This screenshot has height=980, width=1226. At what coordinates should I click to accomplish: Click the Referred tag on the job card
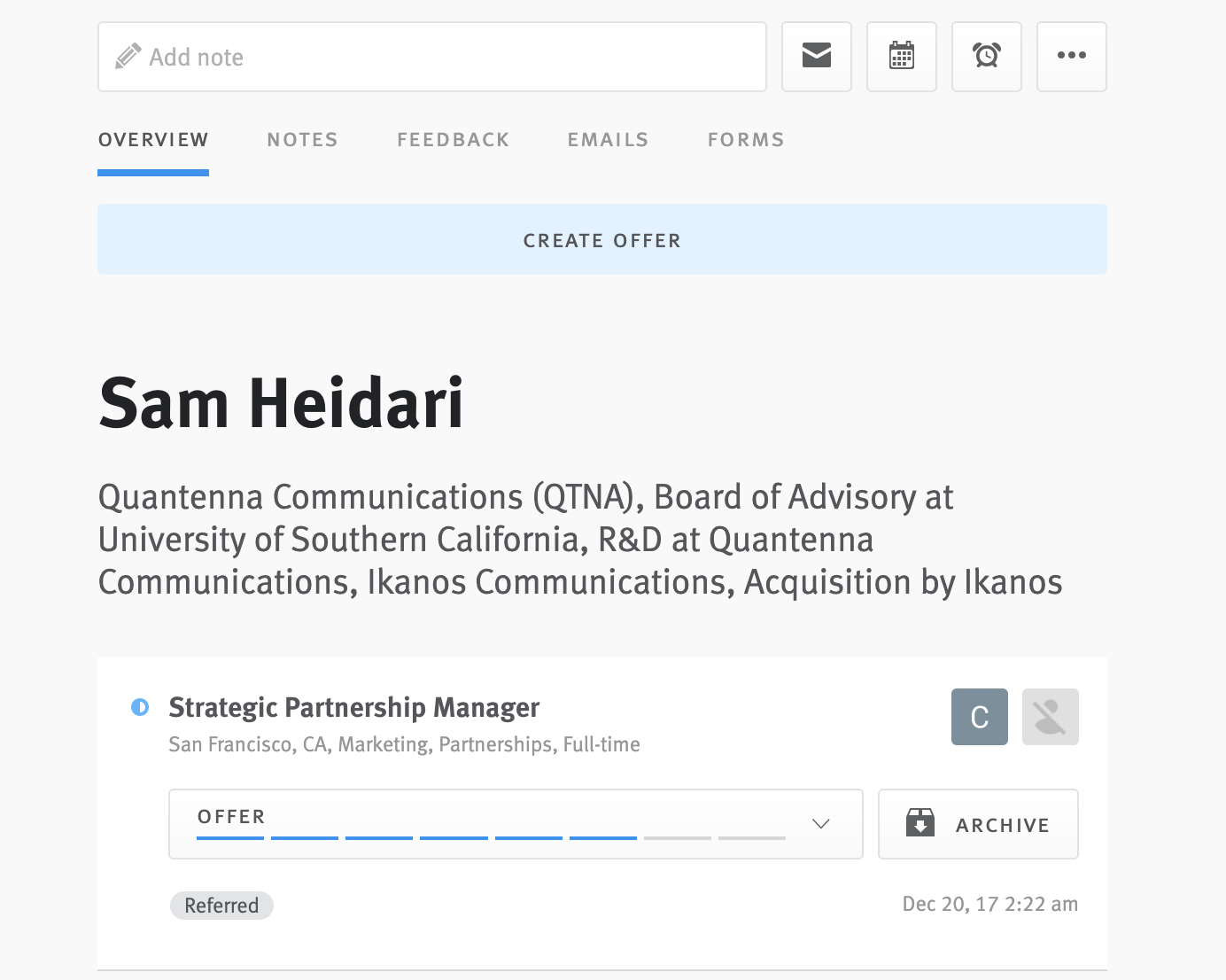click(x=221, y=905)
